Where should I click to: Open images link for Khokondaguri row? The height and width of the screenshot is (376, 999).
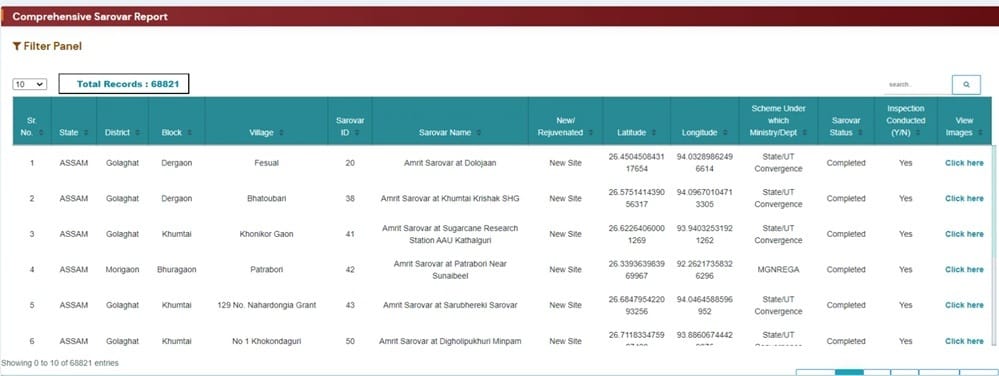point(964,341)
